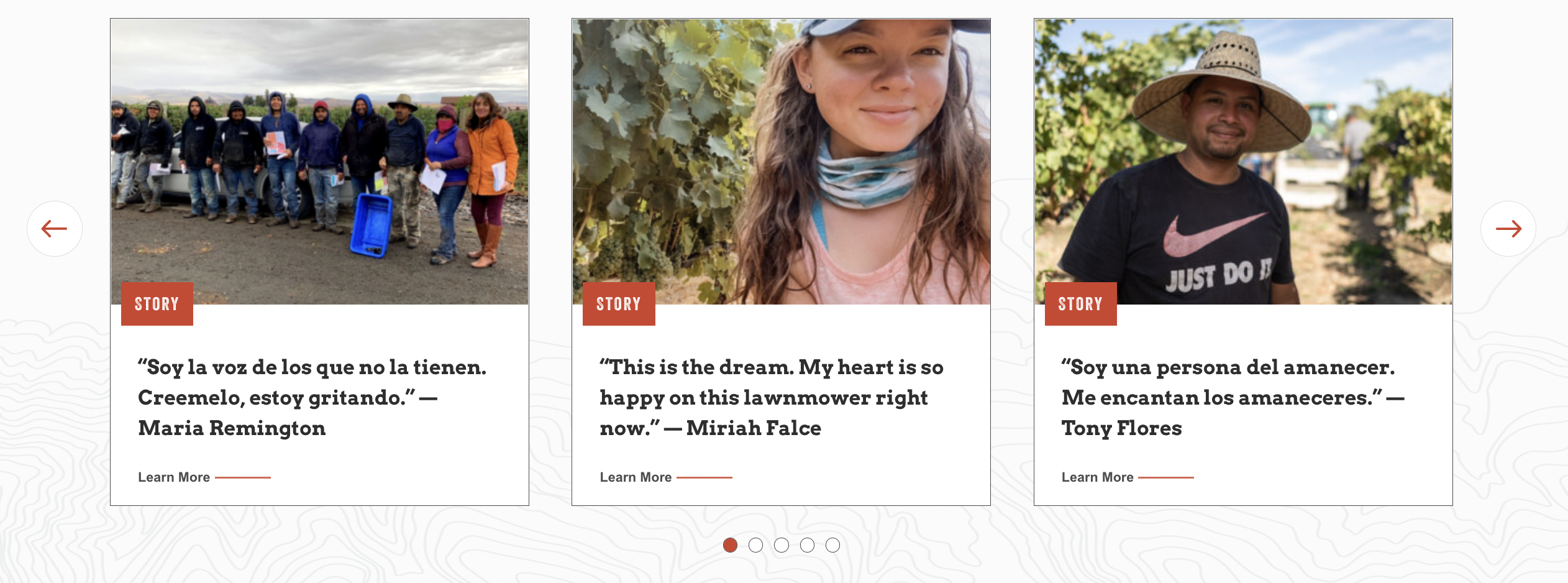Select the first carousel dot
Screen dimensions: 1568x583
(730, 545)
